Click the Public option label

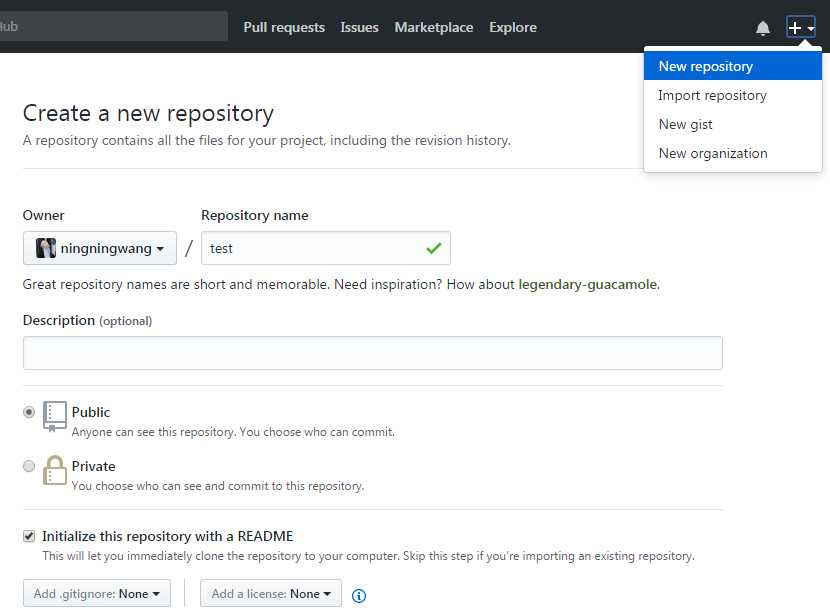91,412
